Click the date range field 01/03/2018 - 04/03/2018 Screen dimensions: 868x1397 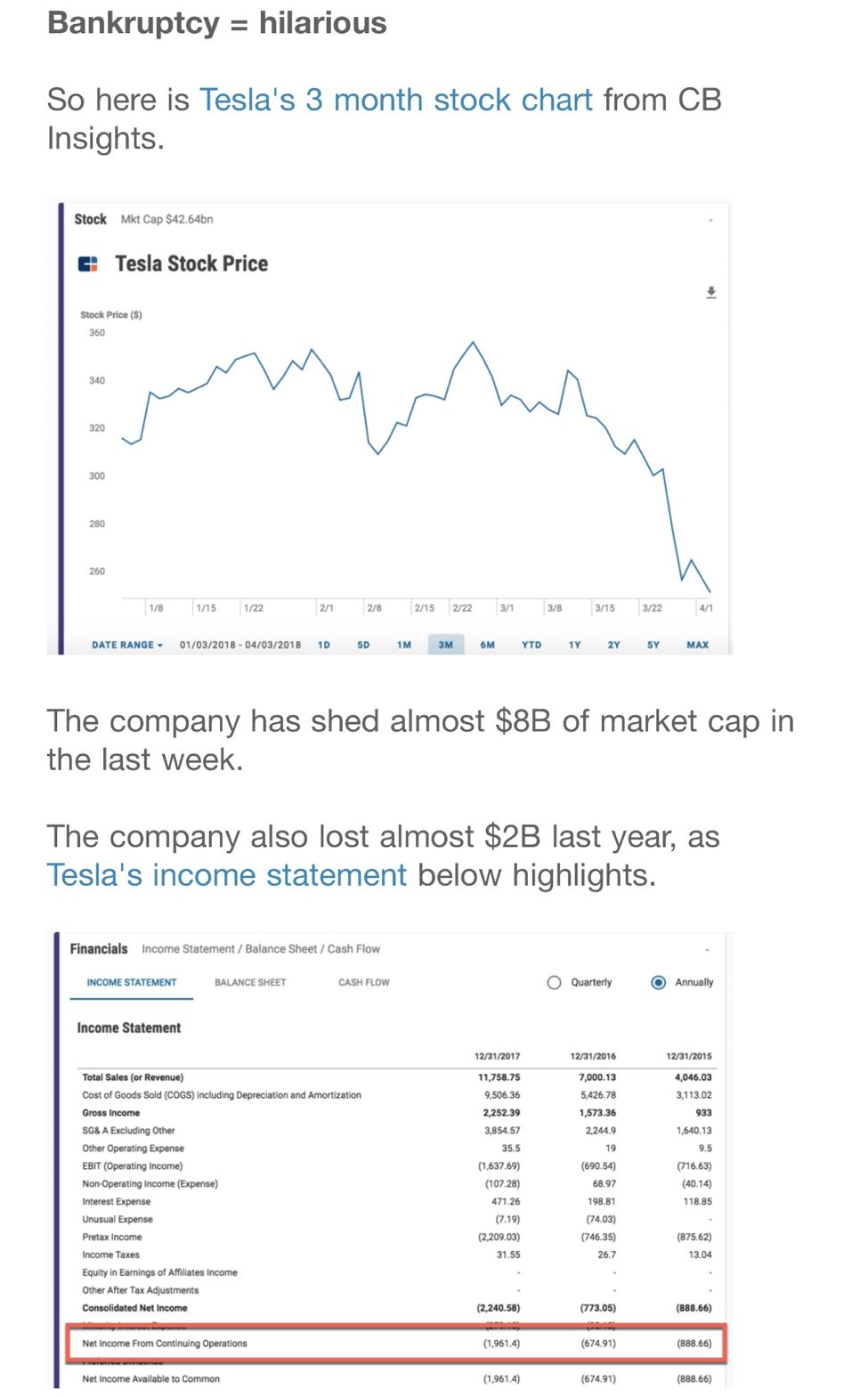240,645
